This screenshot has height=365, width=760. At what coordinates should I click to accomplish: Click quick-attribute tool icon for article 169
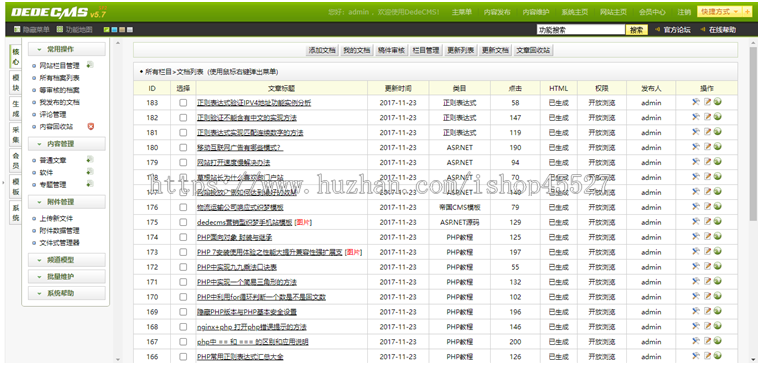[x=696, y=312]
